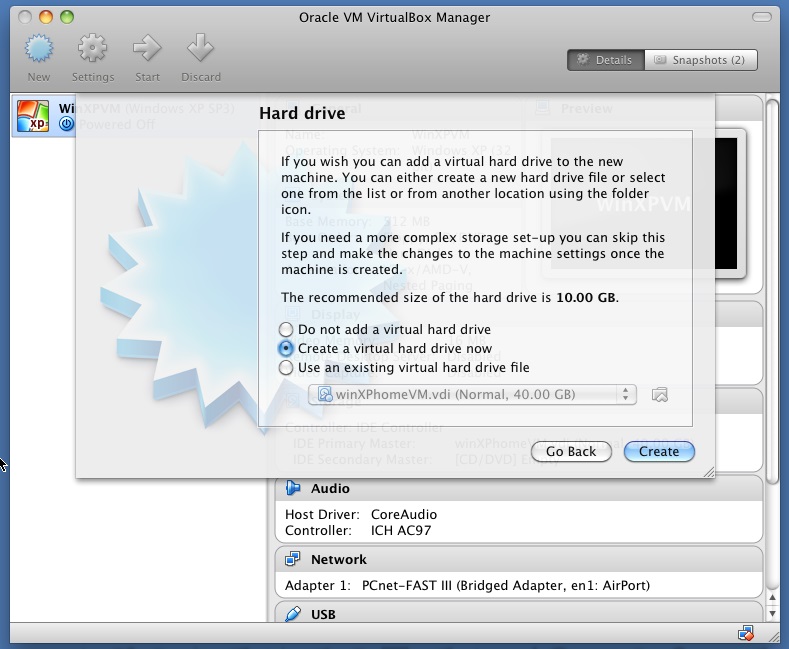Click the vertical scrollbar thumb in details pane
Image resolution: width=789 pixels, height=649 pixels.
[772, 292]
